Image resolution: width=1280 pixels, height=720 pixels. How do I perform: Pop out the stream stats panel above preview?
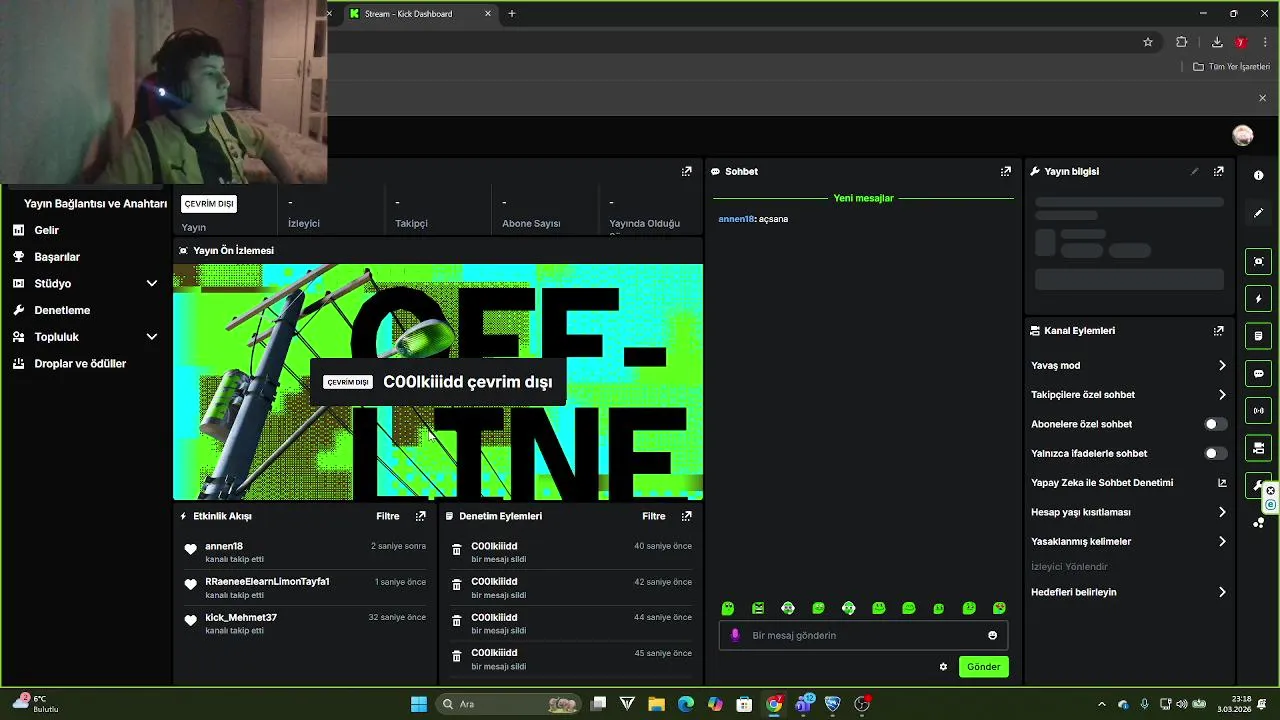point(686,171)
